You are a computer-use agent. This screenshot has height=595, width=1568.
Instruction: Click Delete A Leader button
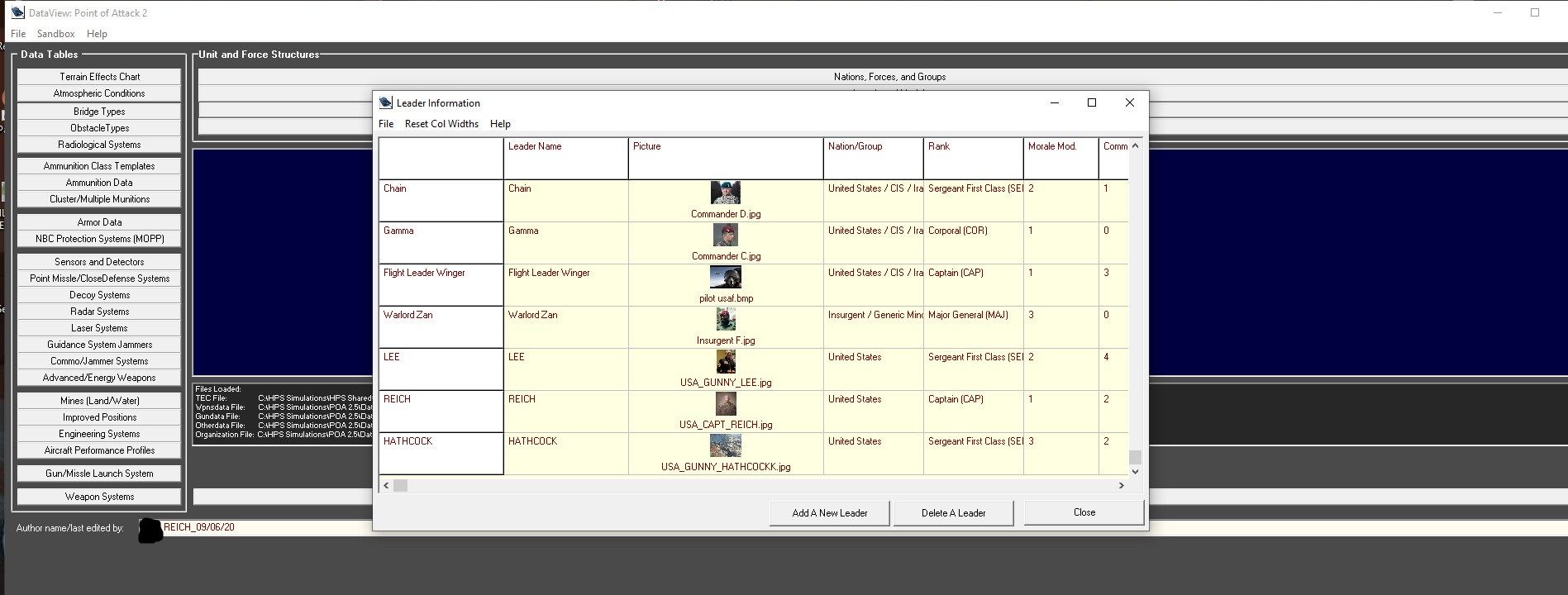[x=954, y=513]
